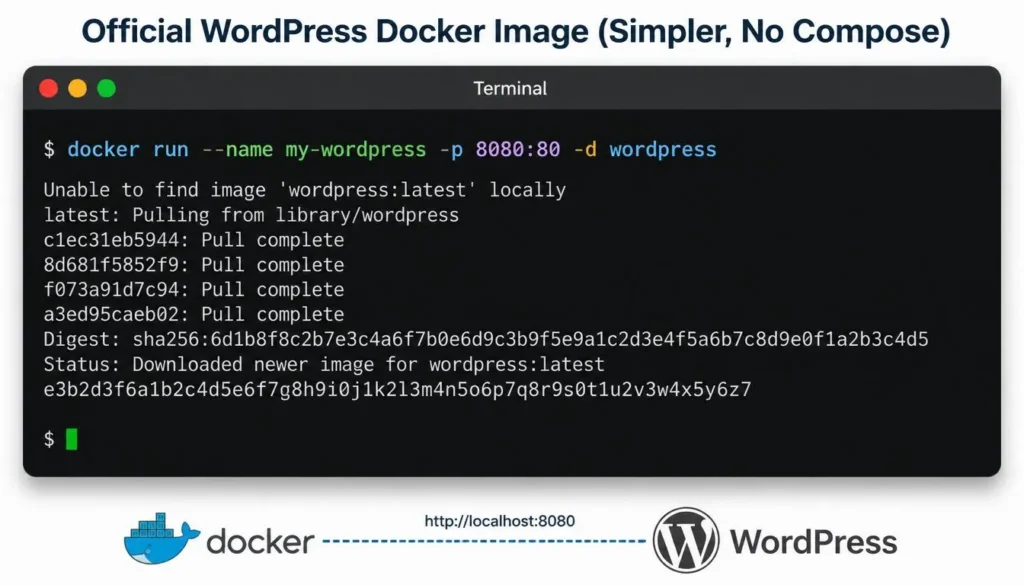Click the 'c1ec31eb5944: Pull complete' line
Viewport: 1024px width, 585px height.
click(x=194, y=240)
